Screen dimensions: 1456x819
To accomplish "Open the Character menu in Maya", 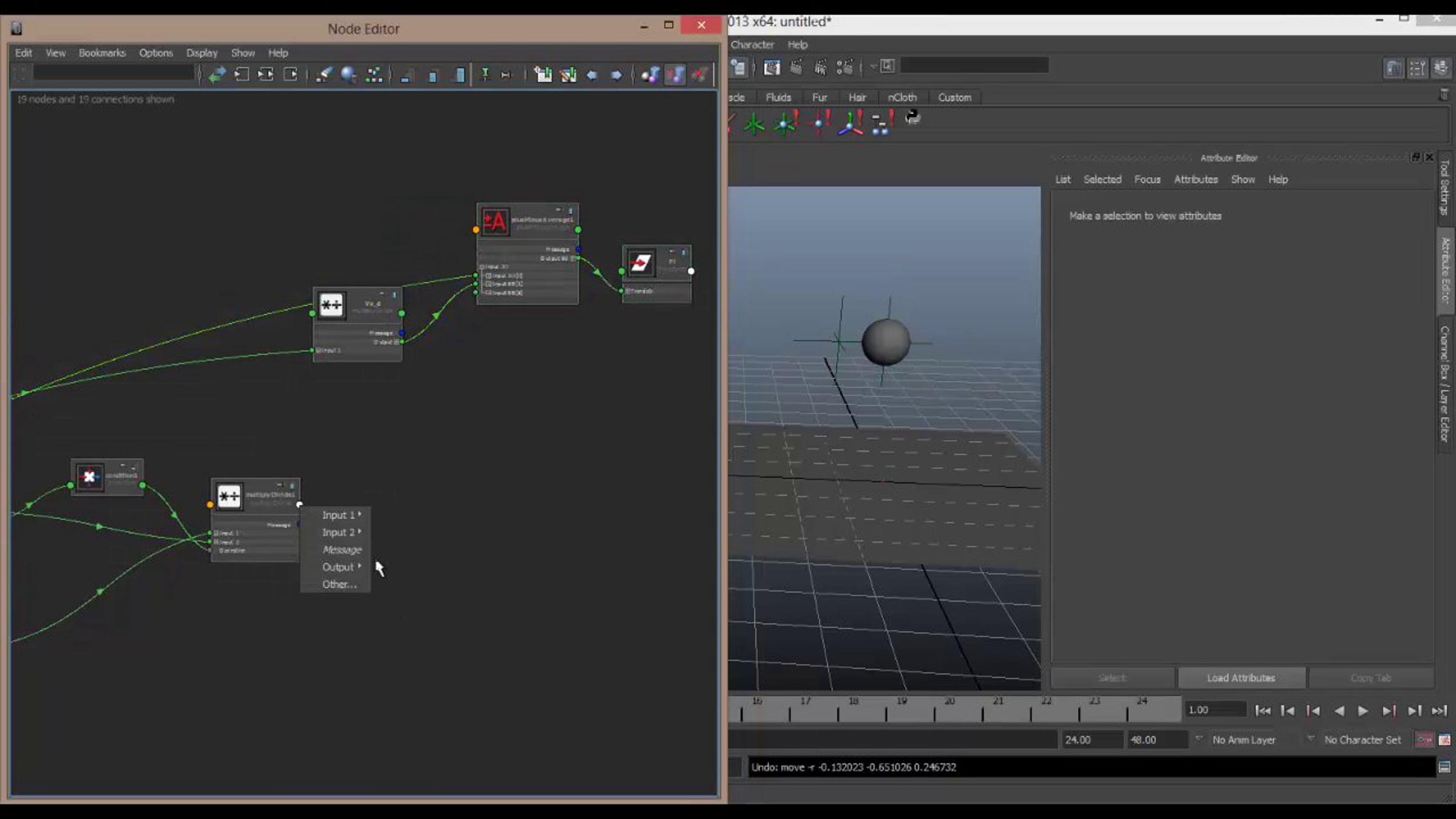I will [752, 44].
